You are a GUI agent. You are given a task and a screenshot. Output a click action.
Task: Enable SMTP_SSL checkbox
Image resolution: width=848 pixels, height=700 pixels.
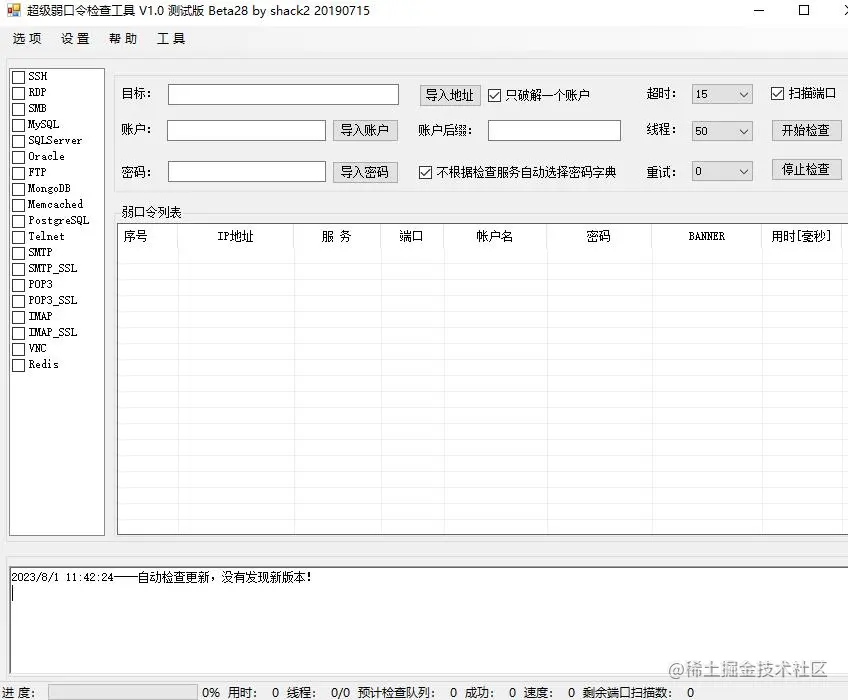tap(18, 269)
